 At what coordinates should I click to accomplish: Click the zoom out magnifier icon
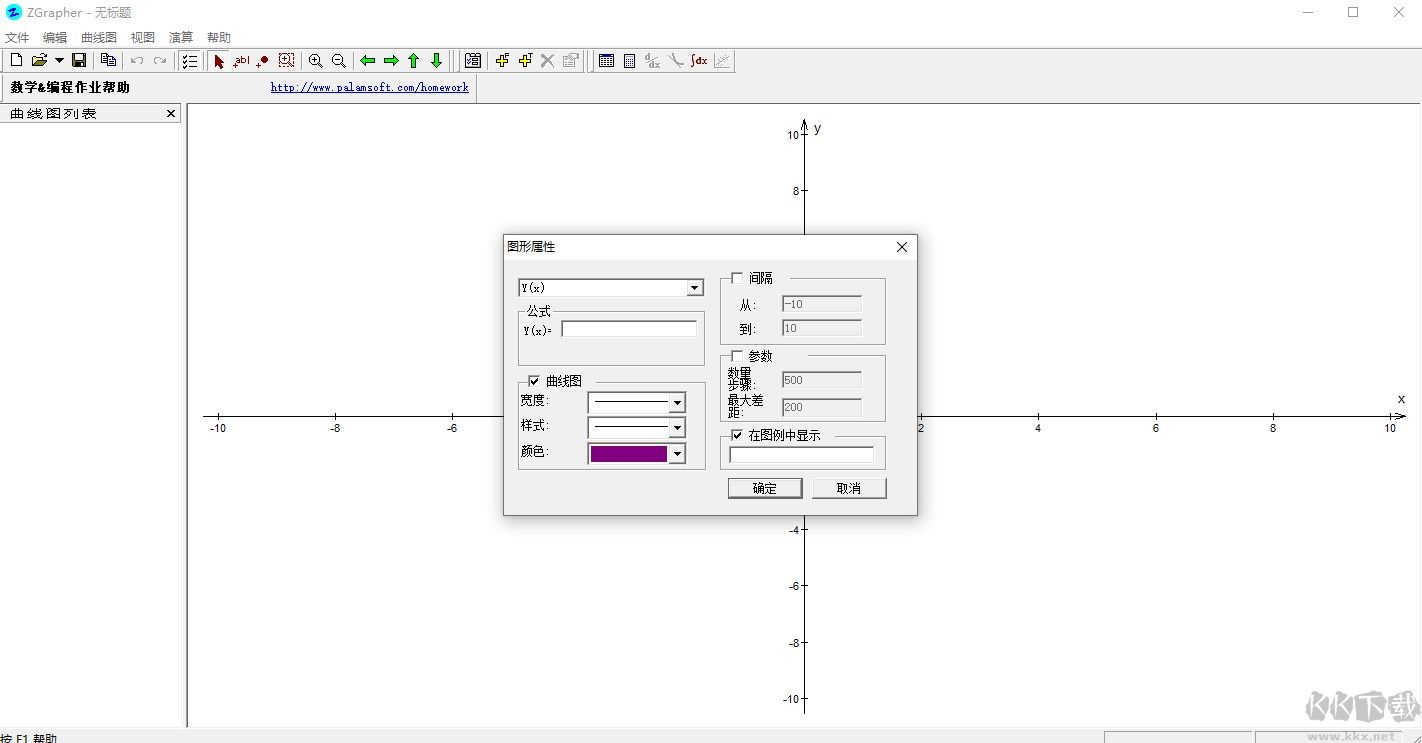(339, 61)
